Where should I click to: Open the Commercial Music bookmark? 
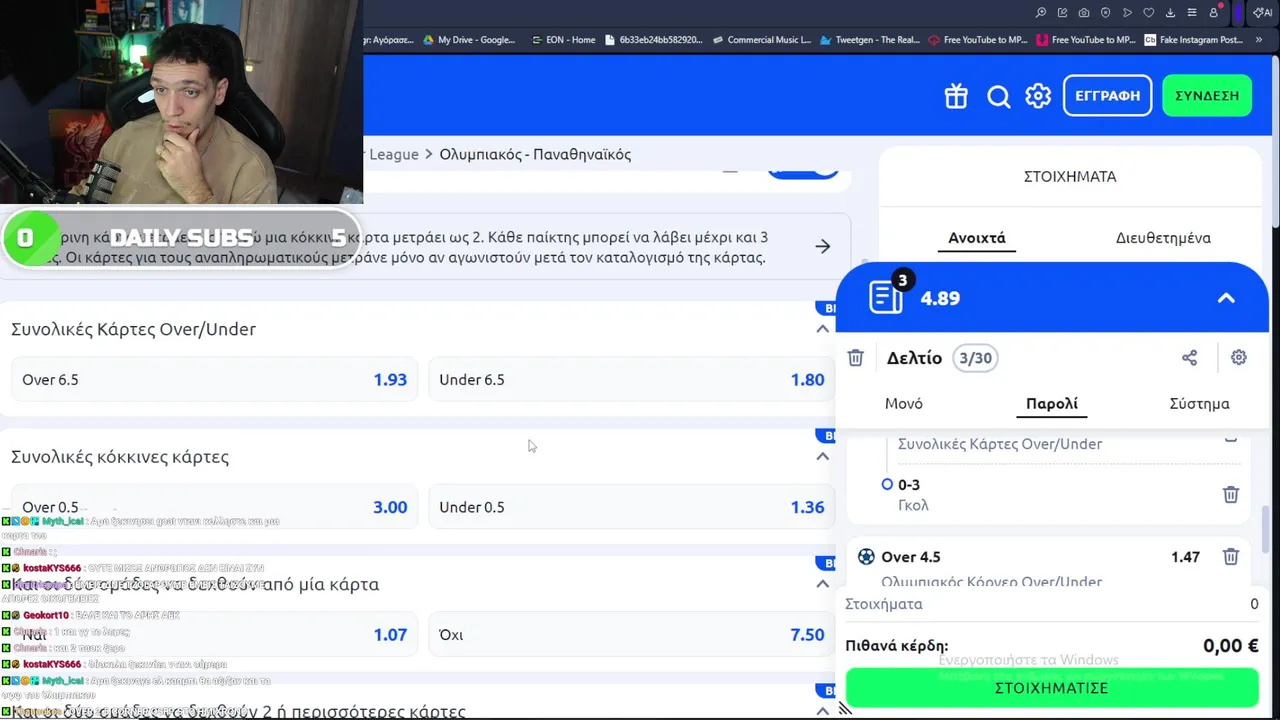pos(762,40)
